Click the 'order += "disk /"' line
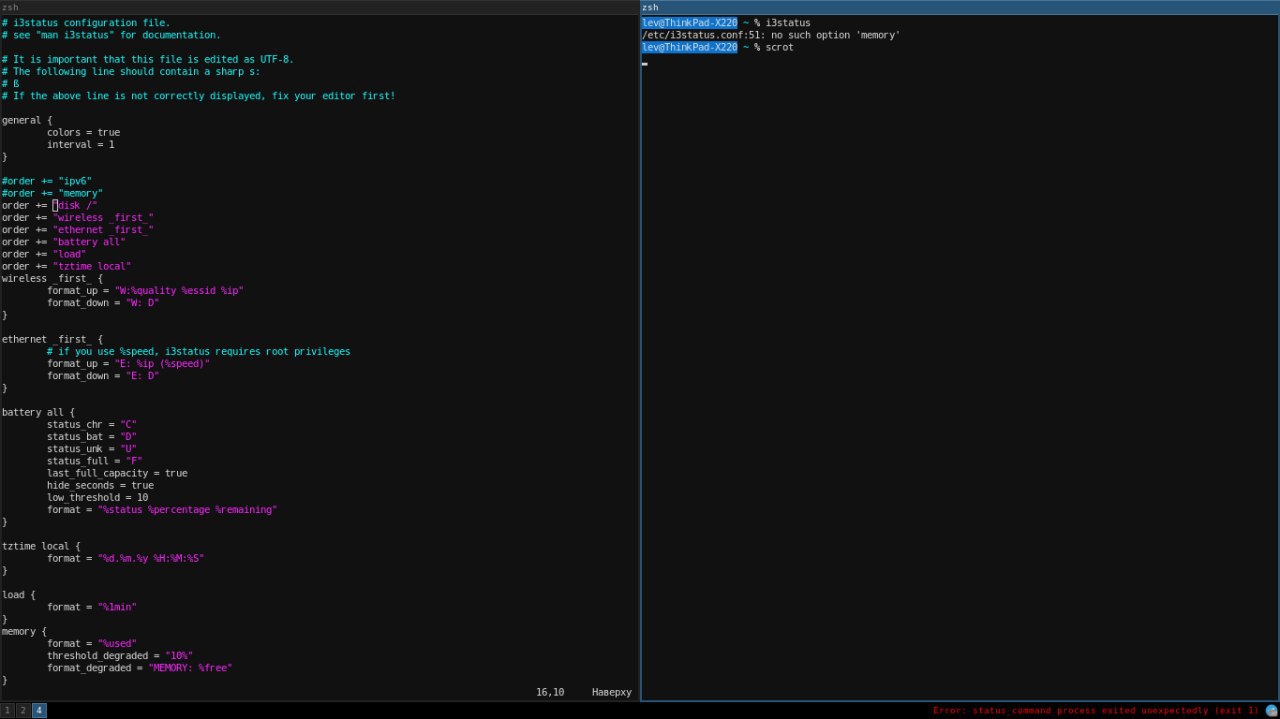 tap(50, 205)
